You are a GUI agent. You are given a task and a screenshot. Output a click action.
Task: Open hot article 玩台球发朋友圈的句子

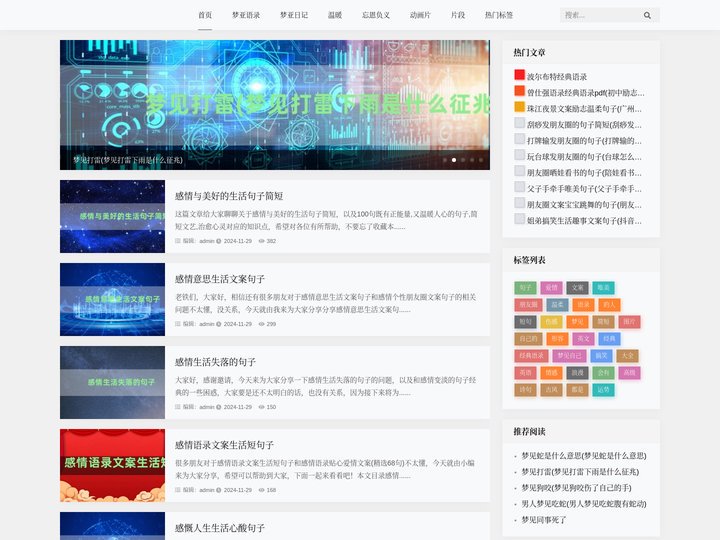584,157
